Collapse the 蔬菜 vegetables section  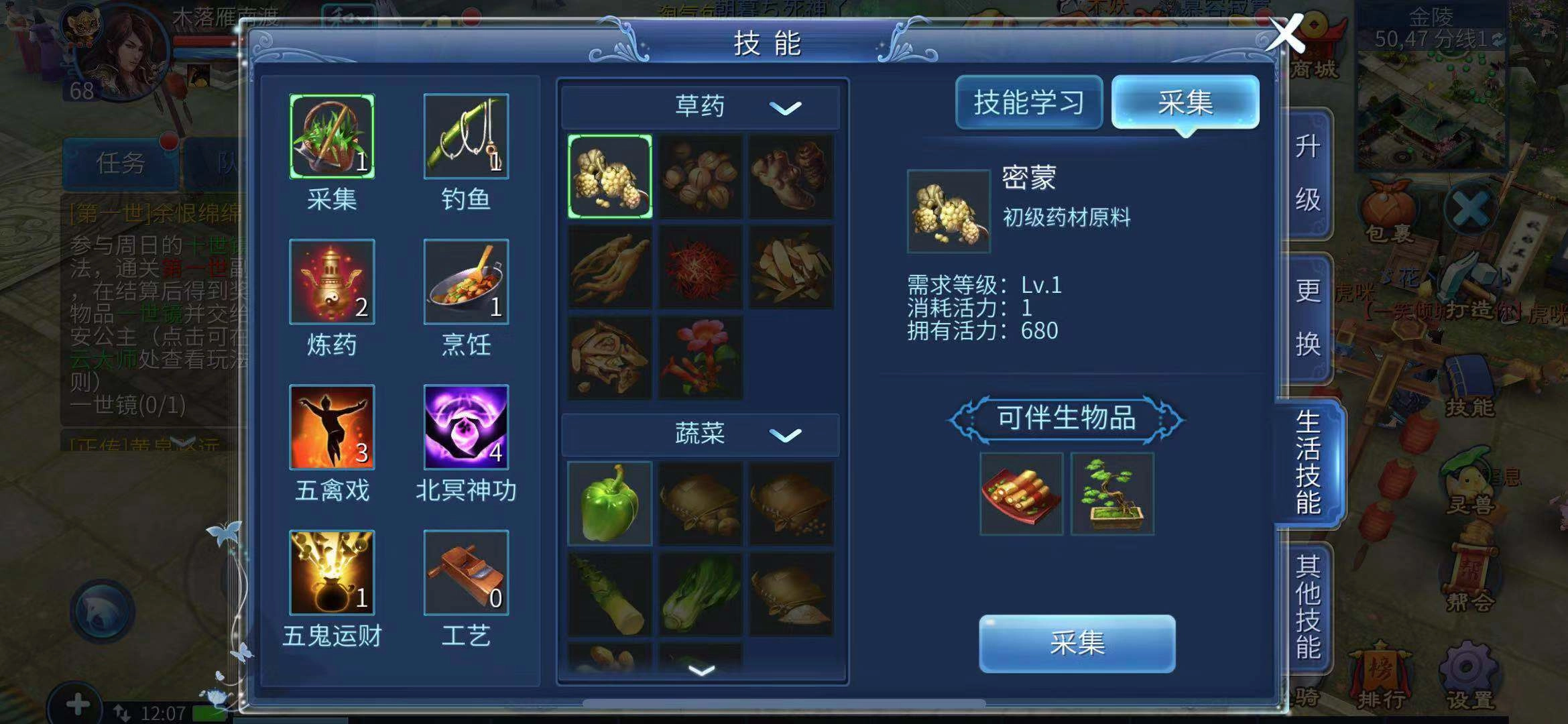coord(786,435)
